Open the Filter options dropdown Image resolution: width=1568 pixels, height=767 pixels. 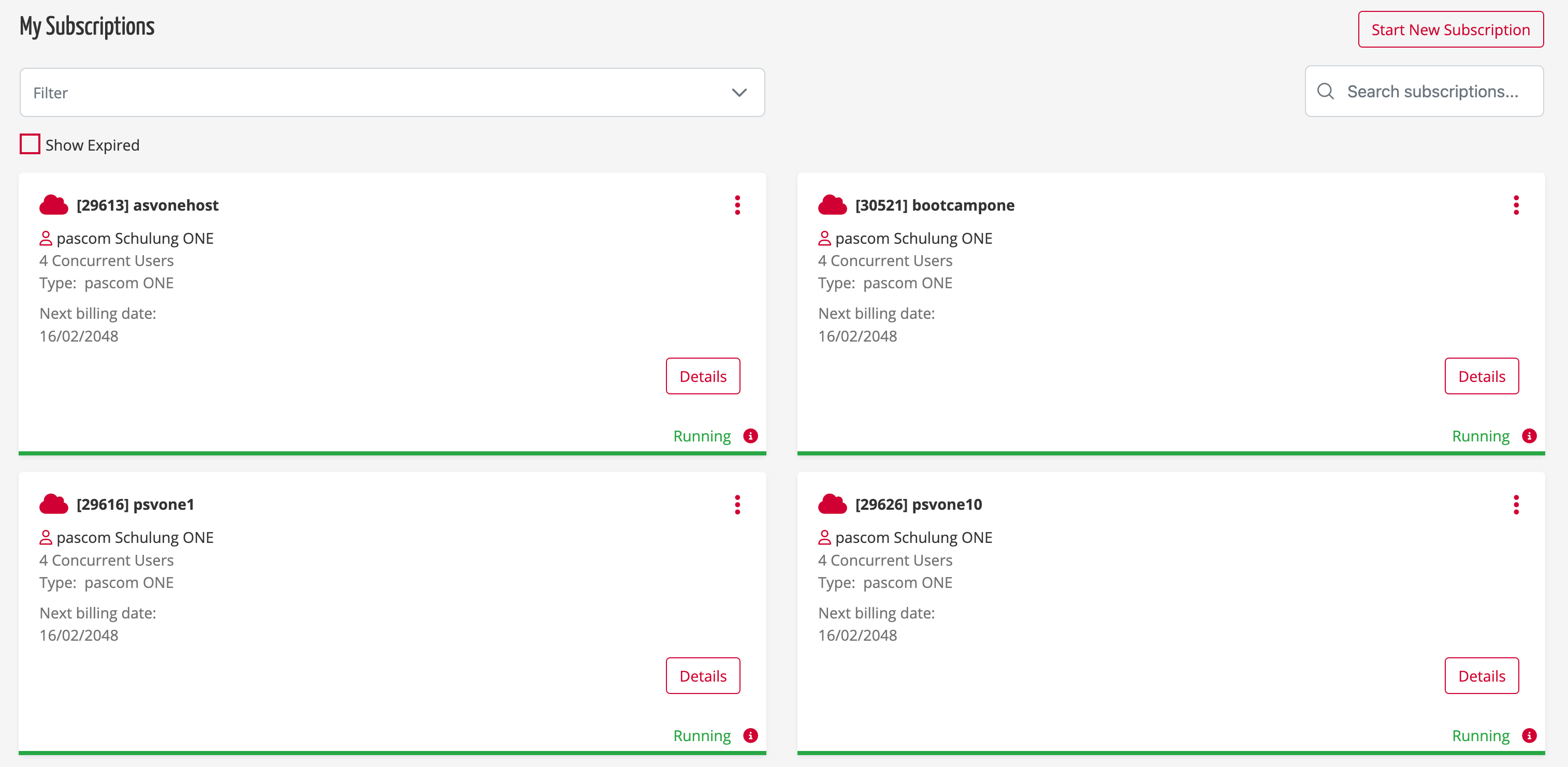739,93
